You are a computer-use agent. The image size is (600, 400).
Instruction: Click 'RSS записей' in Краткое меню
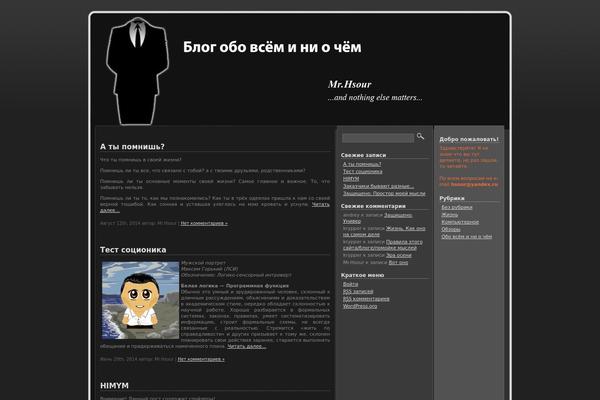tap(358, 292)
